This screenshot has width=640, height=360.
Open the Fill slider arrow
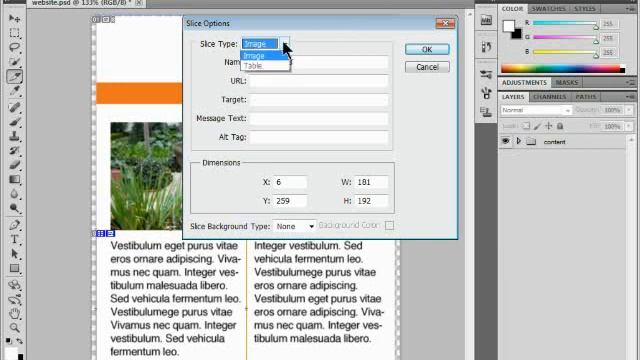coord(629,126)
